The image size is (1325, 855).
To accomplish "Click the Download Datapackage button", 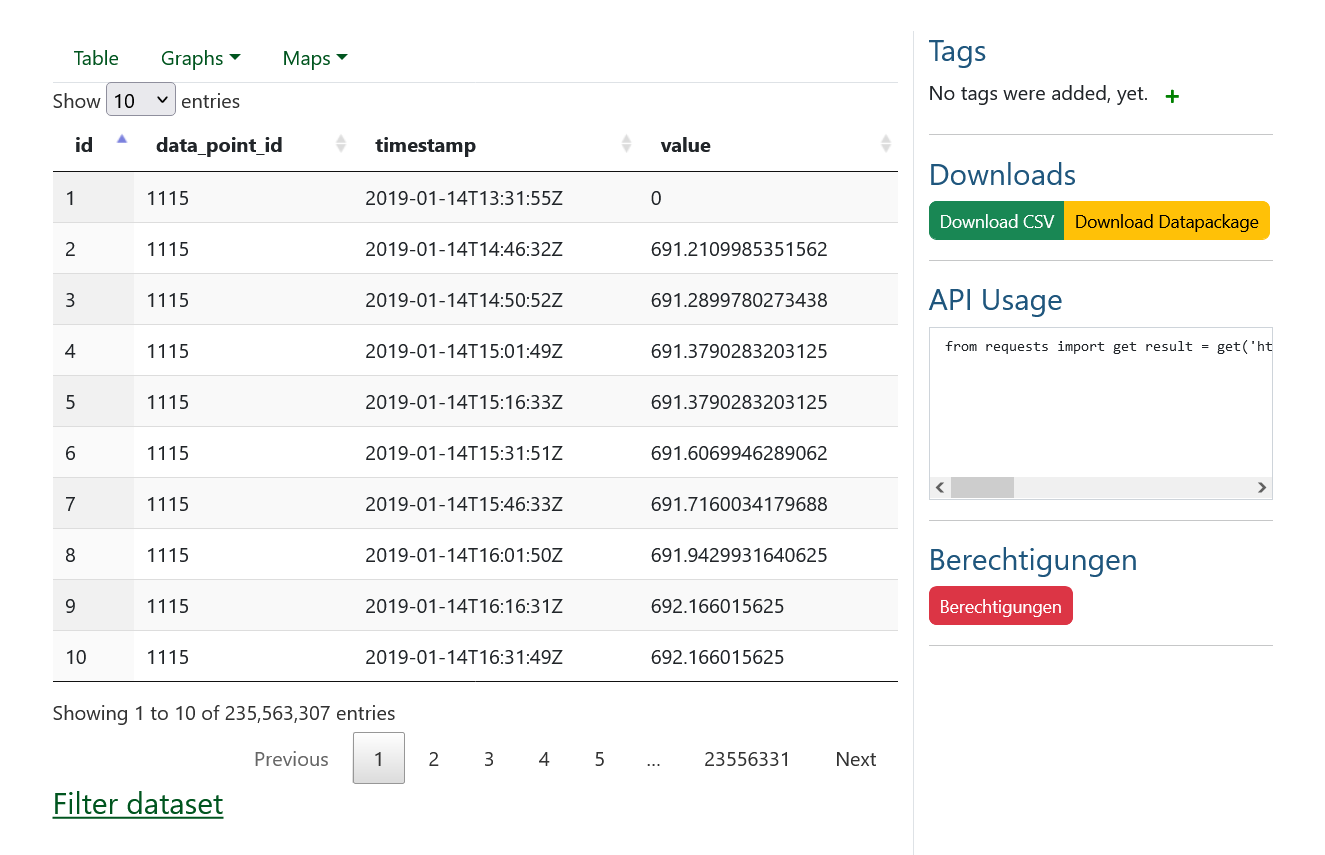I will 1167,221.
